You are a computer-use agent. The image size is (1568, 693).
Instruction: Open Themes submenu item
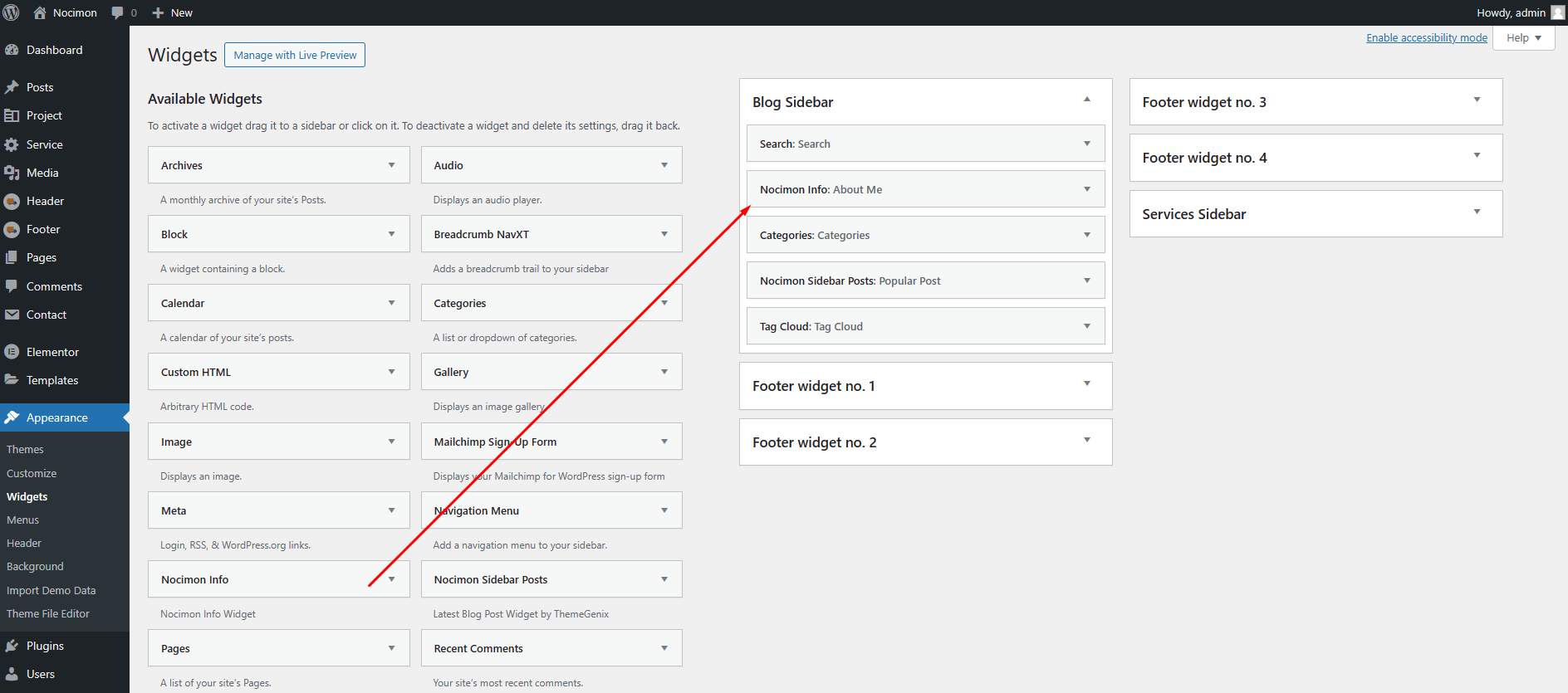pos(25,449)
